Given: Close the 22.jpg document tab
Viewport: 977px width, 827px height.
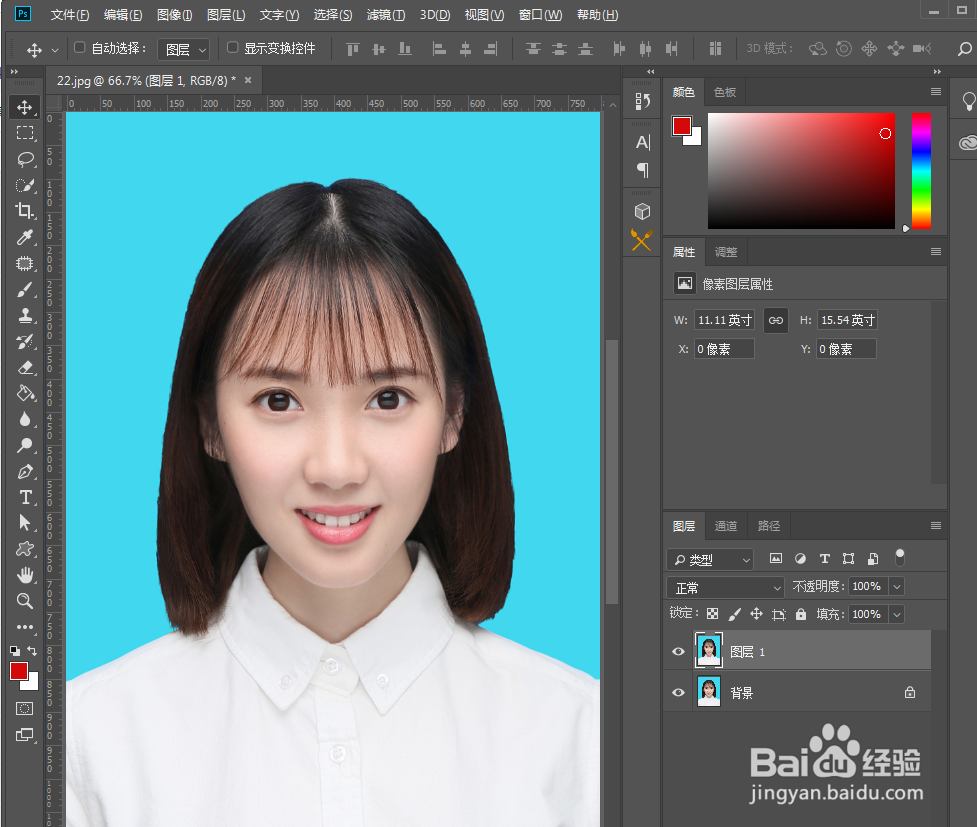Looking at the screenshot, I should pos(248,80).
